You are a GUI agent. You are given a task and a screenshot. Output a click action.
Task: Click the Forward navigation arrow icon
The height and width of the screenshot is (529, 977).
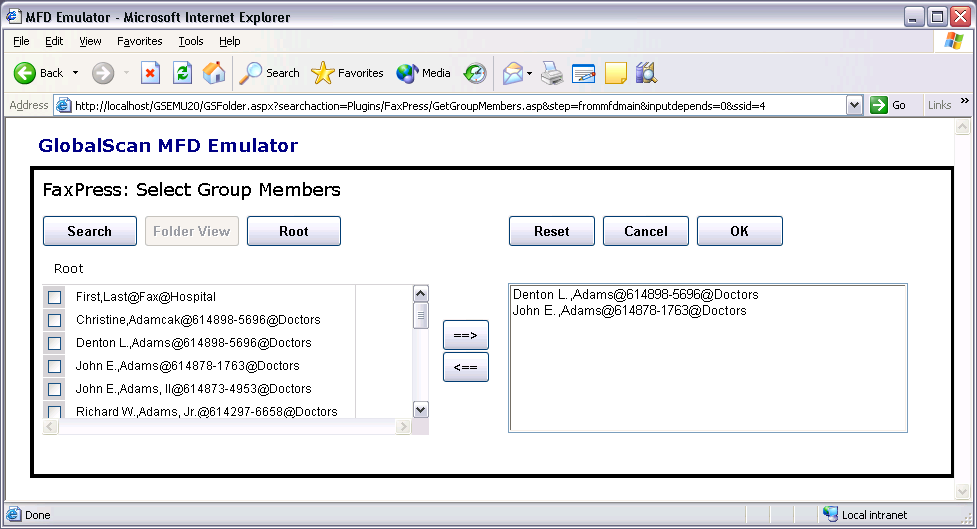(103, 73)
